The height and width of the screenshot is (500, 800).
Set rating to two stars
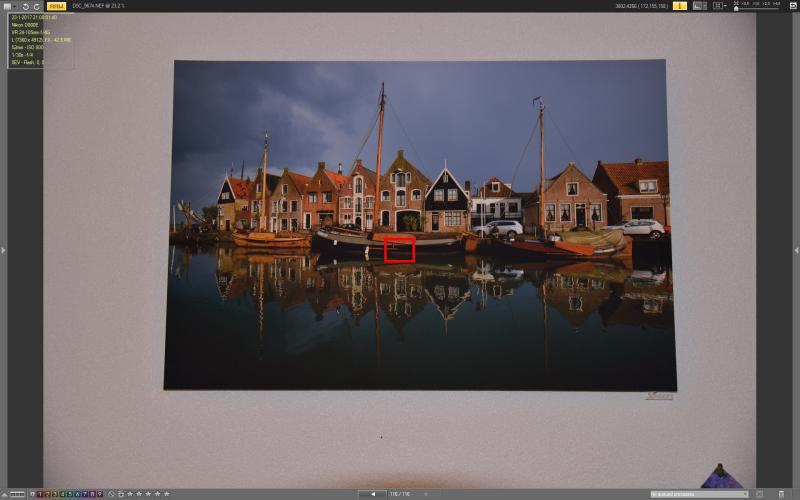click(139, 494)
